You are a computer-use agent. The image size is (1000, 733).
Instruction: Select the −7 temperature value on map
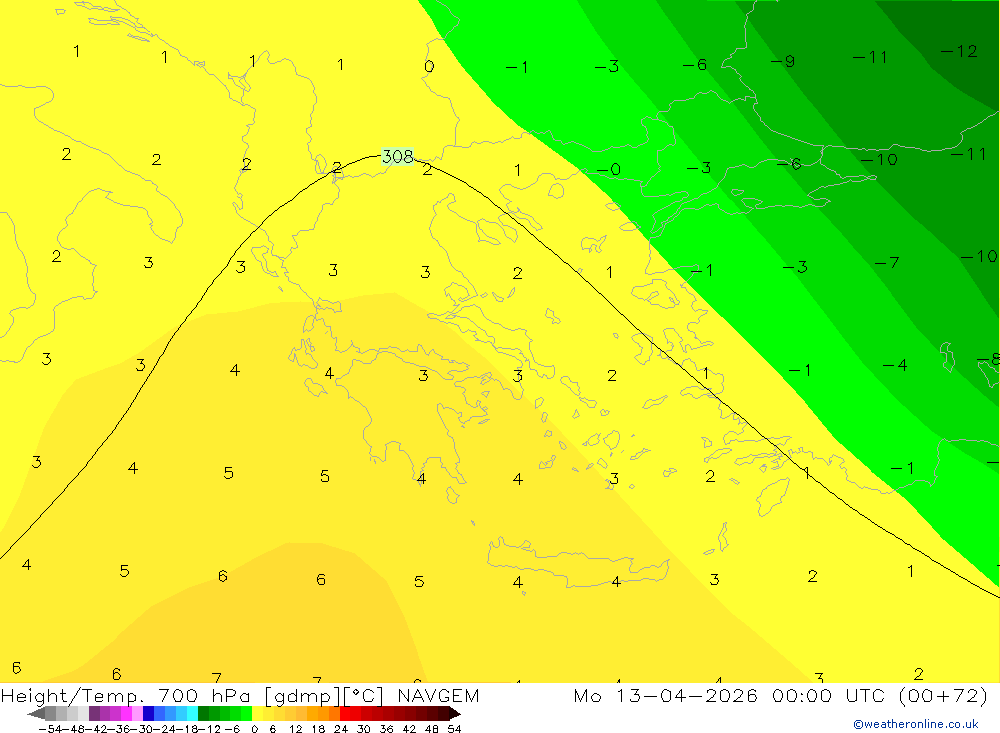[887, 262]
